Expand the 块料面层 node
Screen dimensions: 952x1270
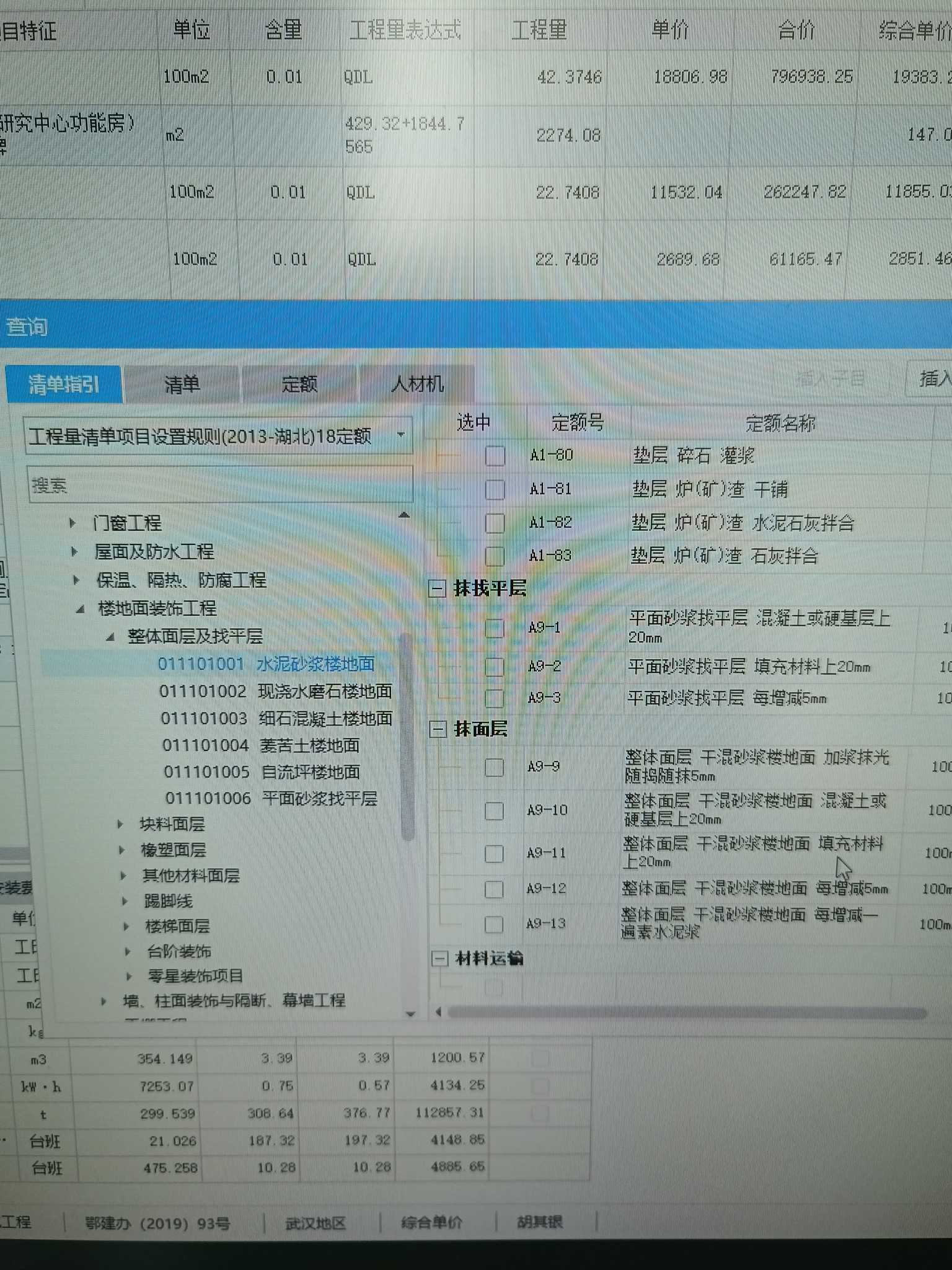point(120,824)
